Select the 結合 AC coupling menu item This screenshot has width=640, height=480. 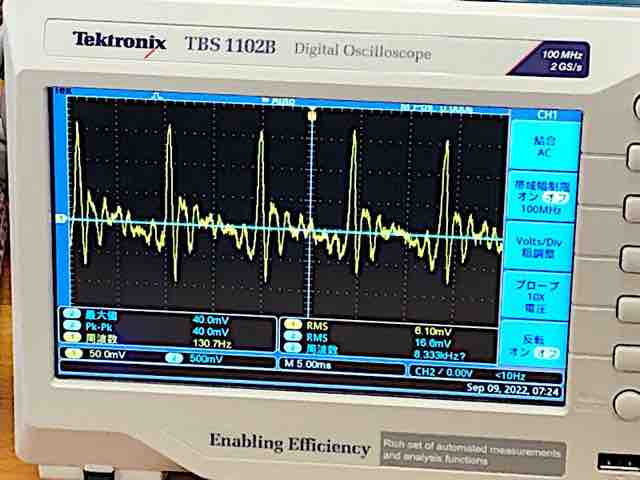[544, 147]
